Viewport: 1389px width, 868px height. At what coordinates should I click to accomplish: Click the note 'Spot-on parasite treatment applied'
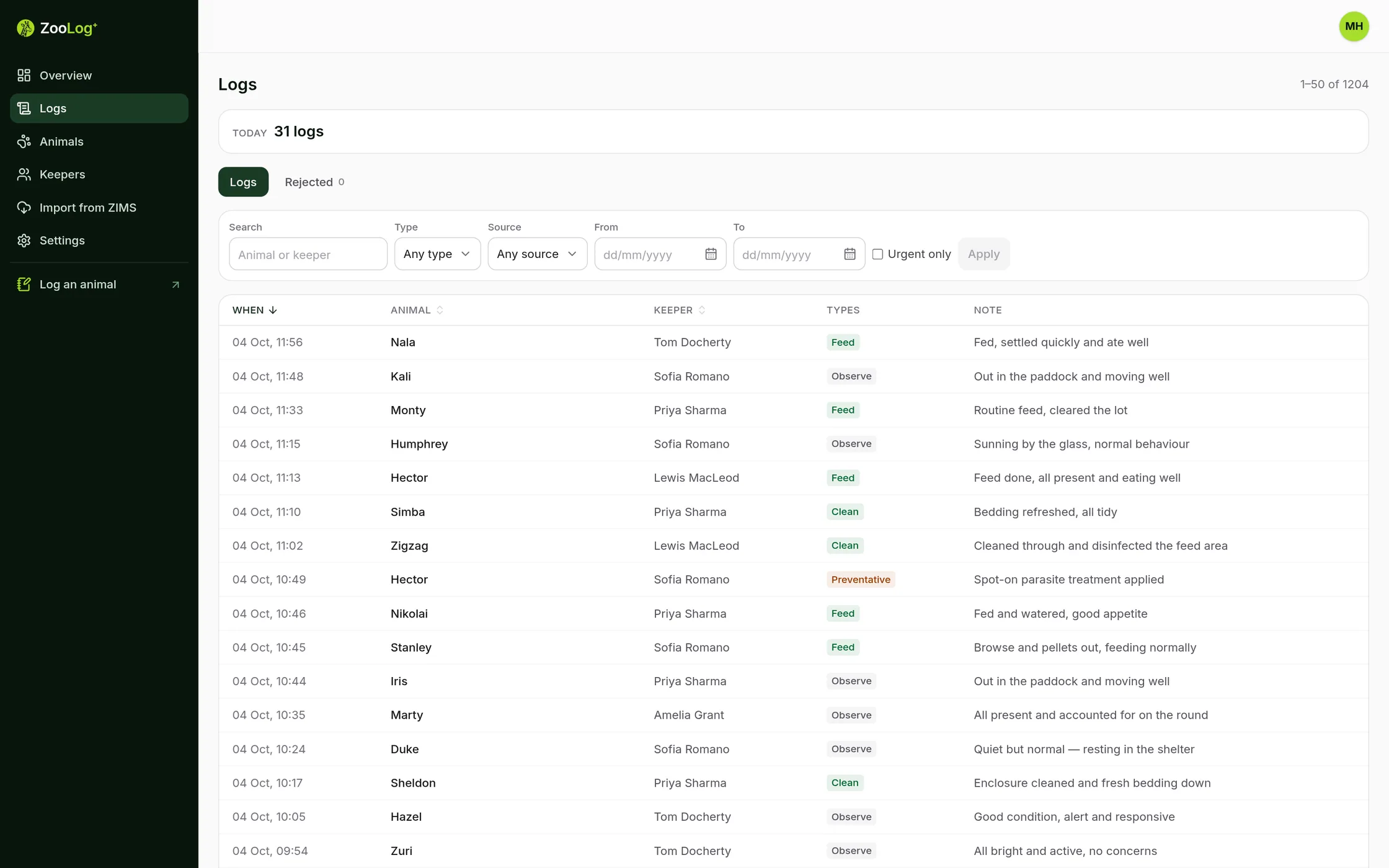tap(1068, 580)
